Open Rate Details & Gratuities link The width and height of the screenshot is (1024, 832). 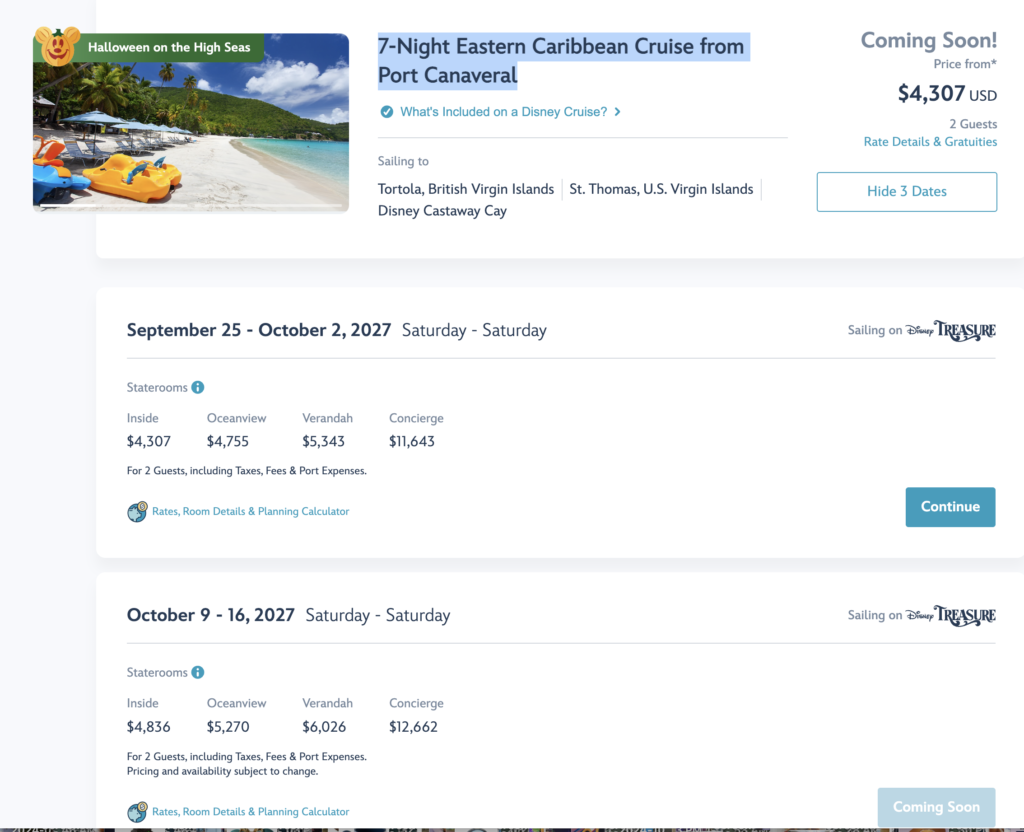pyautogui.click(x=930, y=142)
